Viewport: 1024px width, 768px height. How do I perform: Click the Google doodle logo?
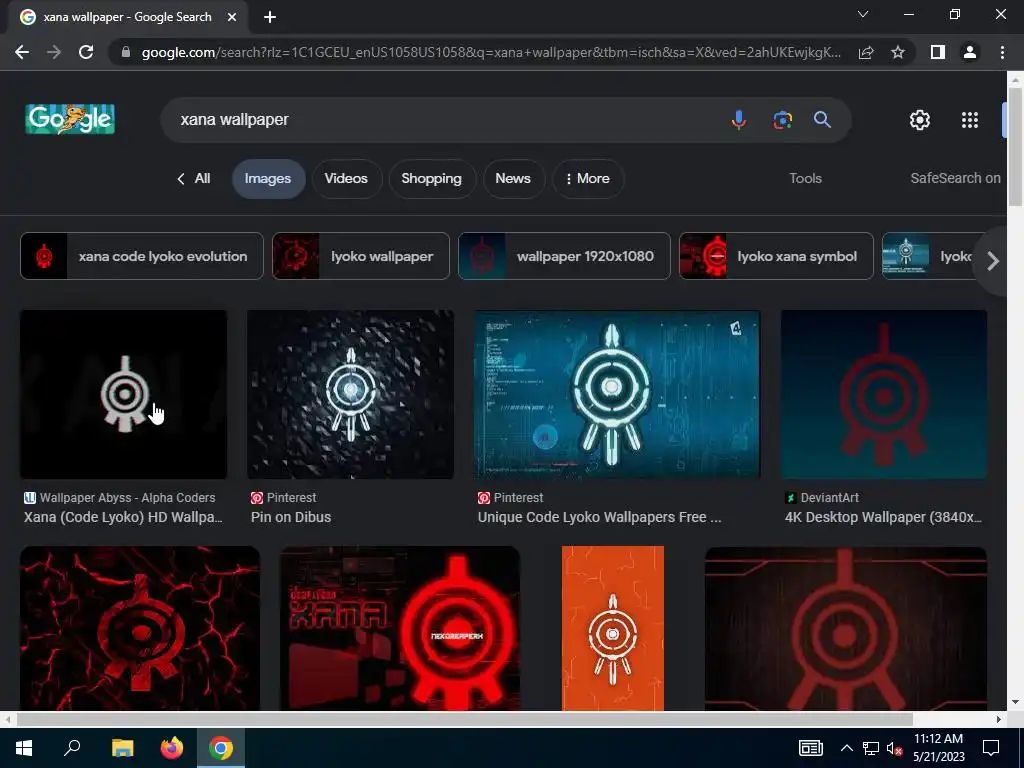pyautogui.click(x=70, y=120)
